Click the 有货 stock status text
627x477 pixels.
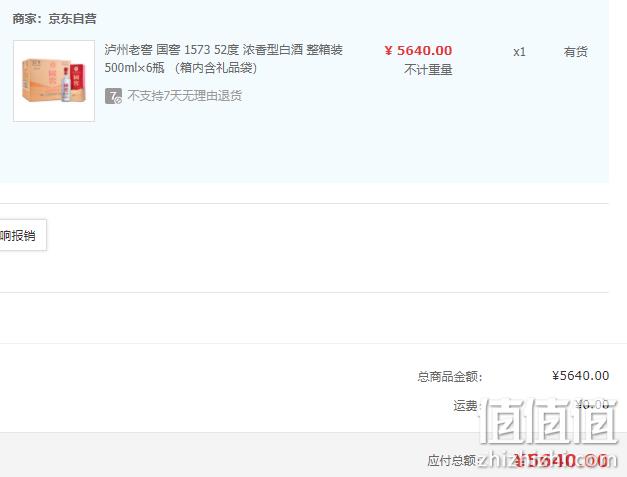click(x=575, y=52)
